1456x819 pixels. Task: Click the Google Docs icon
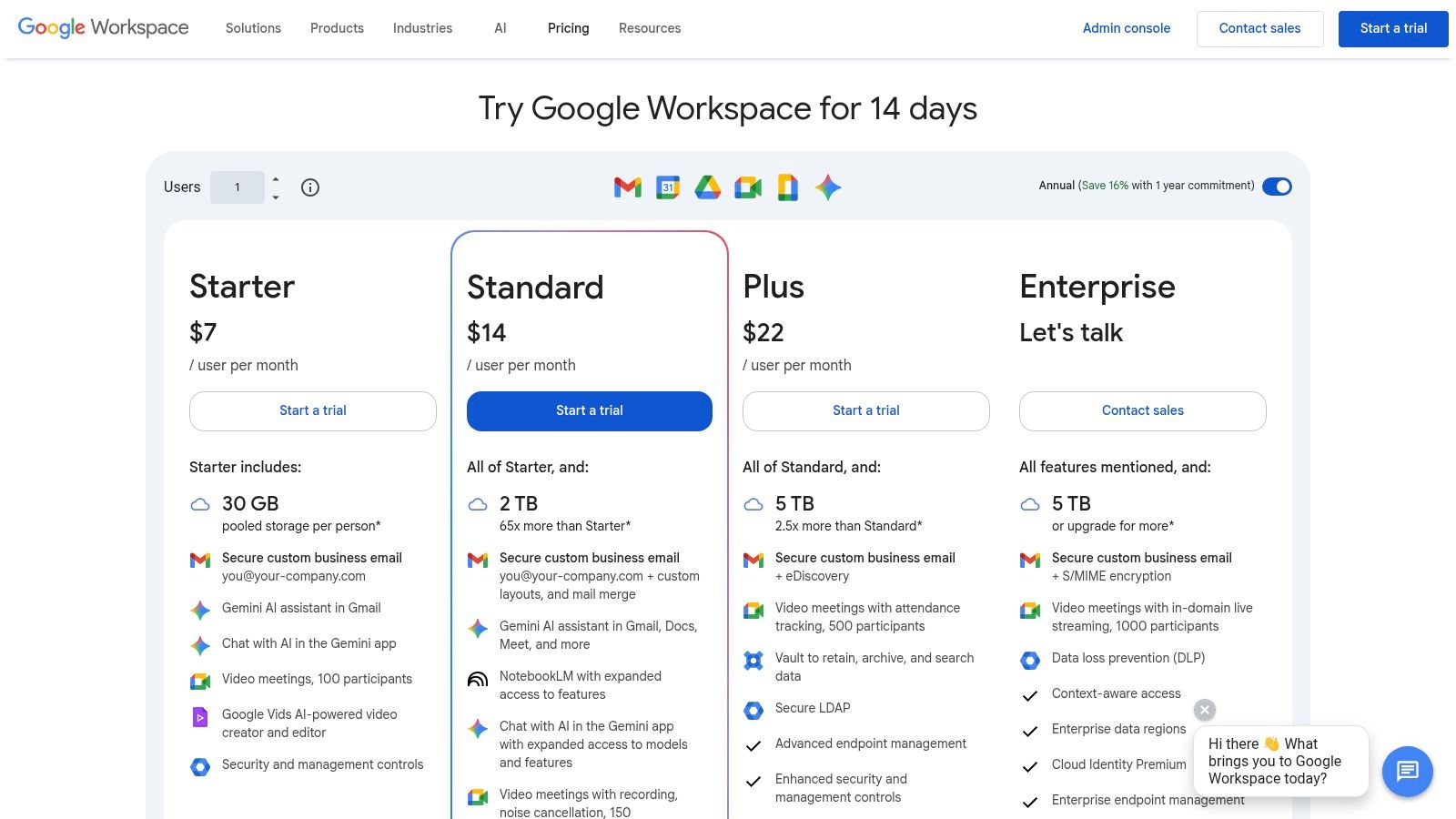787,187
